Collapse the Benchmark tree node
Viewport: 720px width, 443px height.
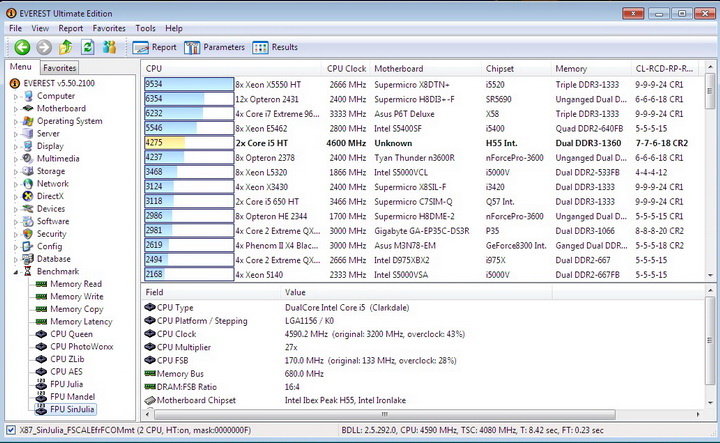[16, 272]
